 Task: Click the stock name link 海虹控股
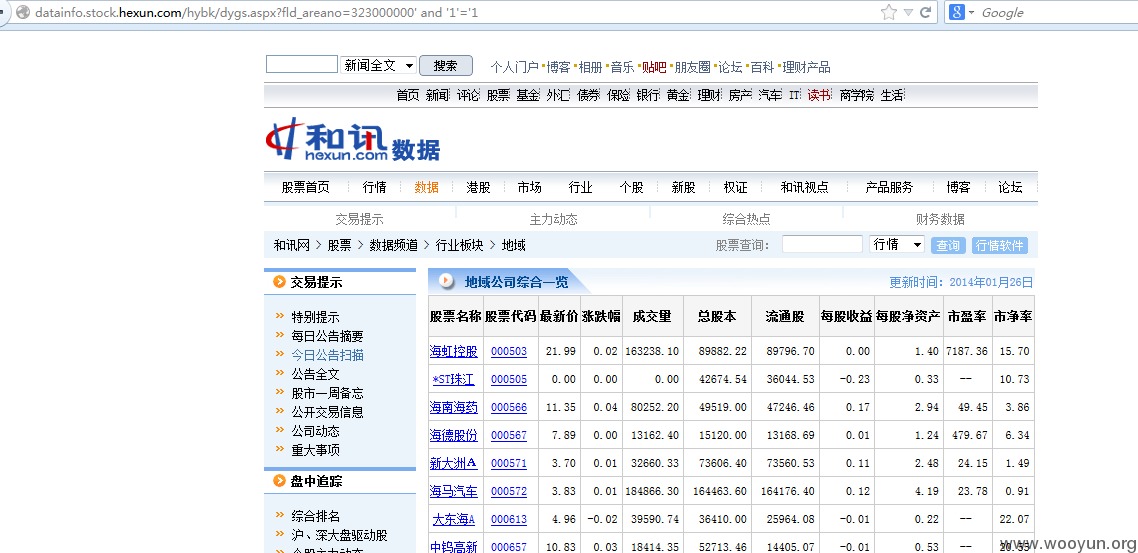[454, 351]
